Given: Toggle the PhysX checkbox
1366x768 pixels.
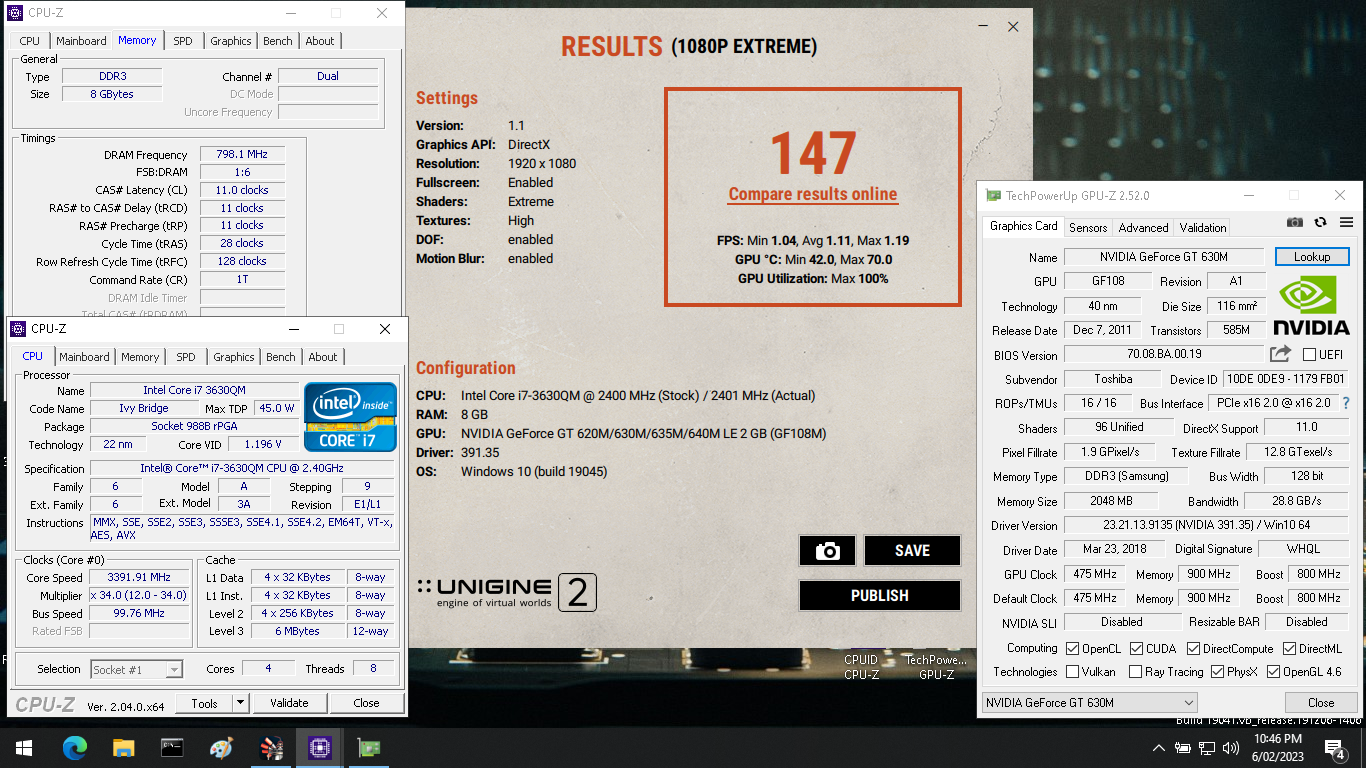Looking at the screenshot, I should pyautogui.click(x=1217, y=672).
